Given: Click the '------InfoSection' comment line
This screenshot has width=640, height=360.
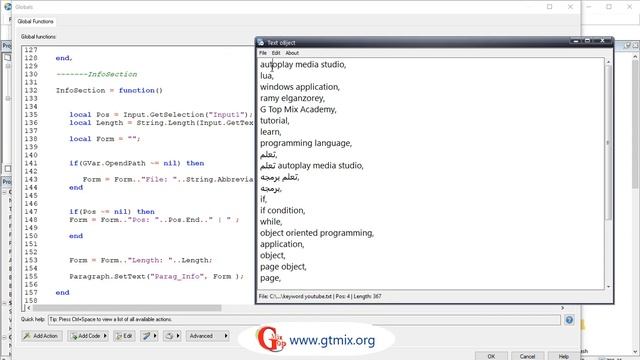Looking at the screenshot, I should [96, 74].
